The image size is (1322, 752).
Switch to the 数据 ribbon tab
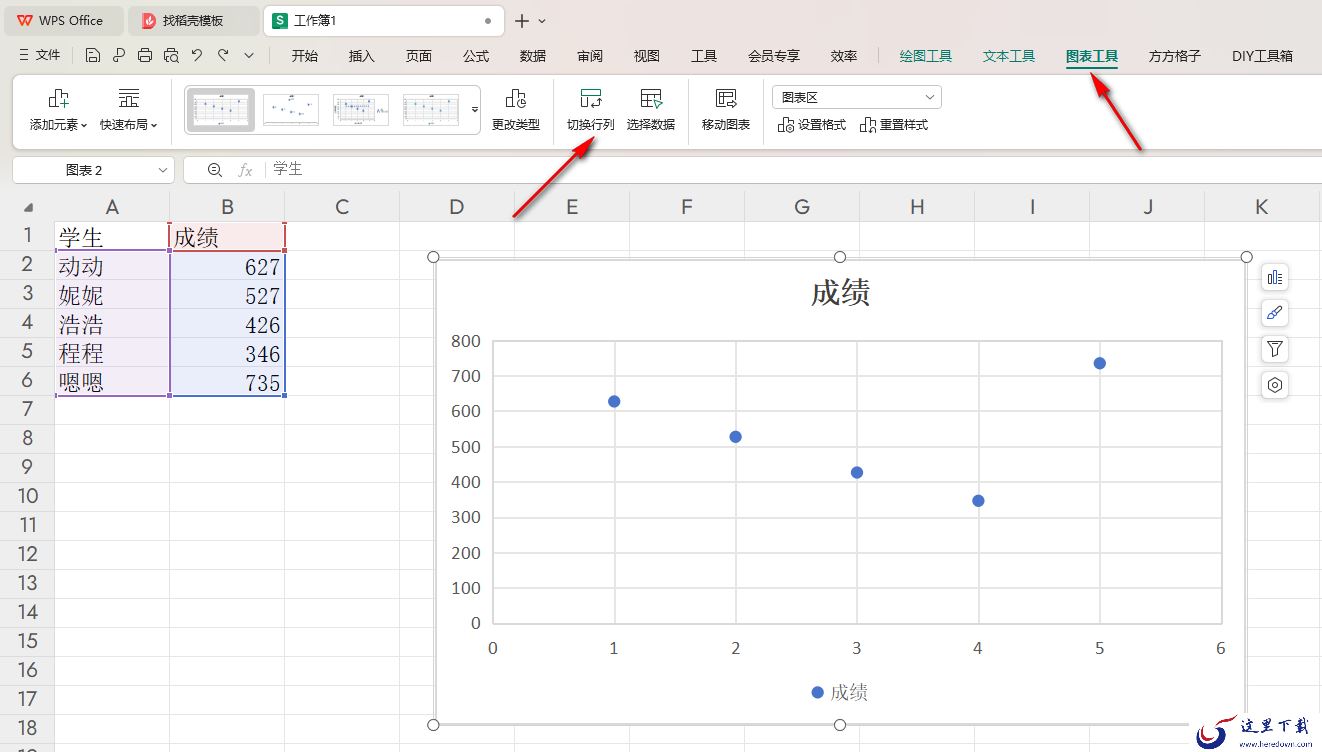[x=533, y=56]
